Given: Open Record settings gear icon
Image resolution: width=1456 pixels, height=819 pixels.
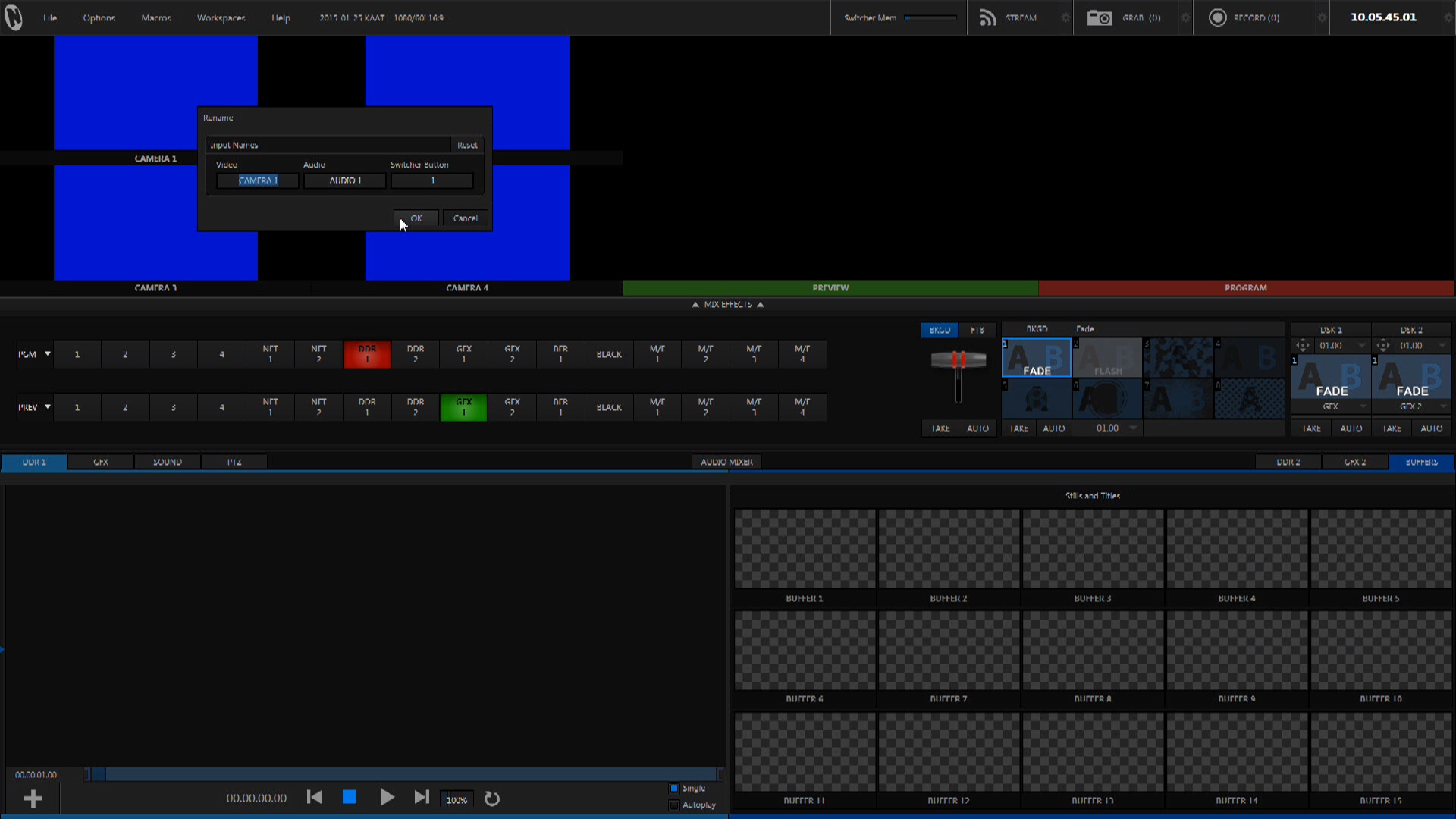Looking at the screenshot, I should pos(1322,17).
